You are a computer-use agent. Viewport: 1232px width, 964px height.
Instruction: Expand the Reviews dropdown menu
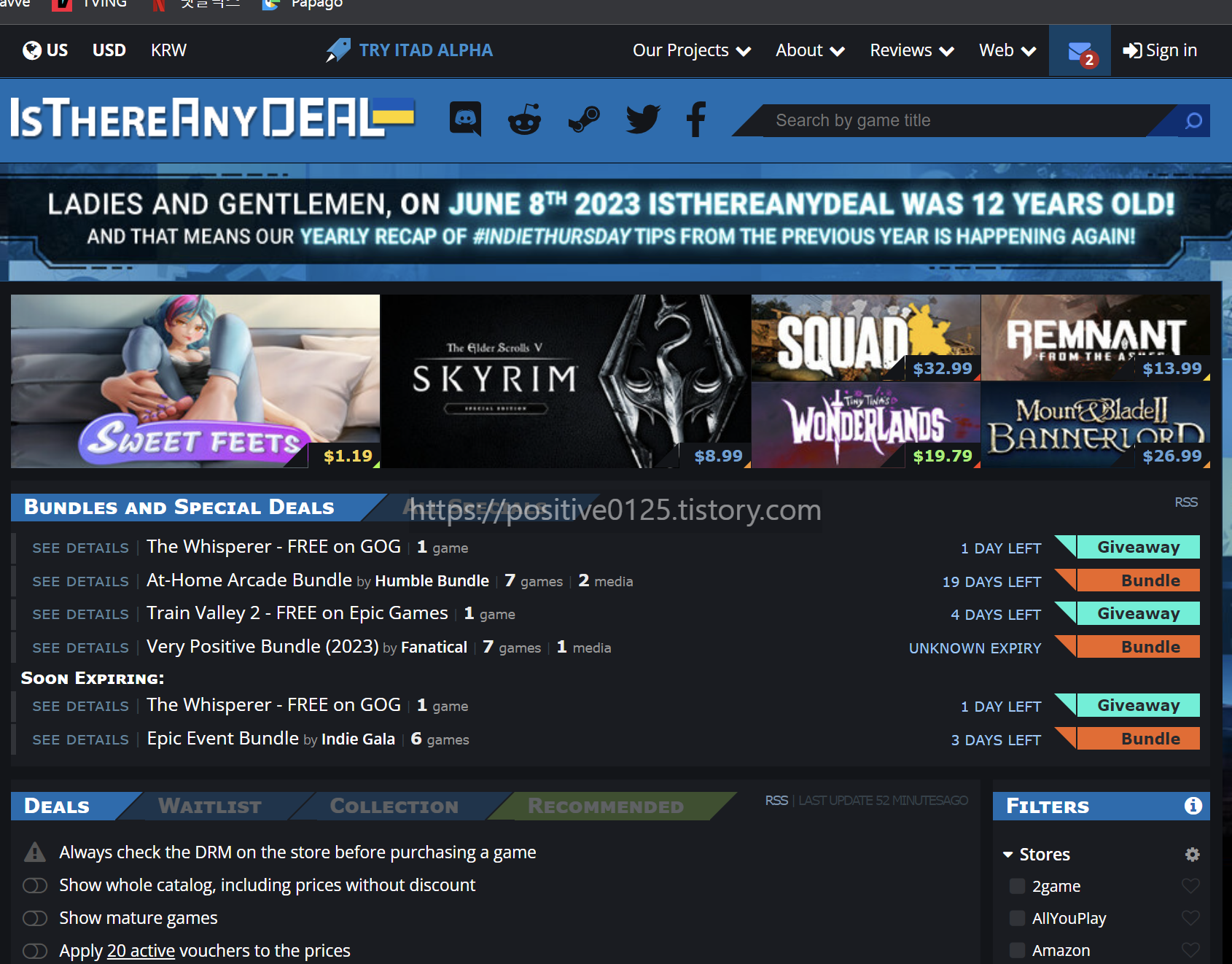[x=912, y=50]
